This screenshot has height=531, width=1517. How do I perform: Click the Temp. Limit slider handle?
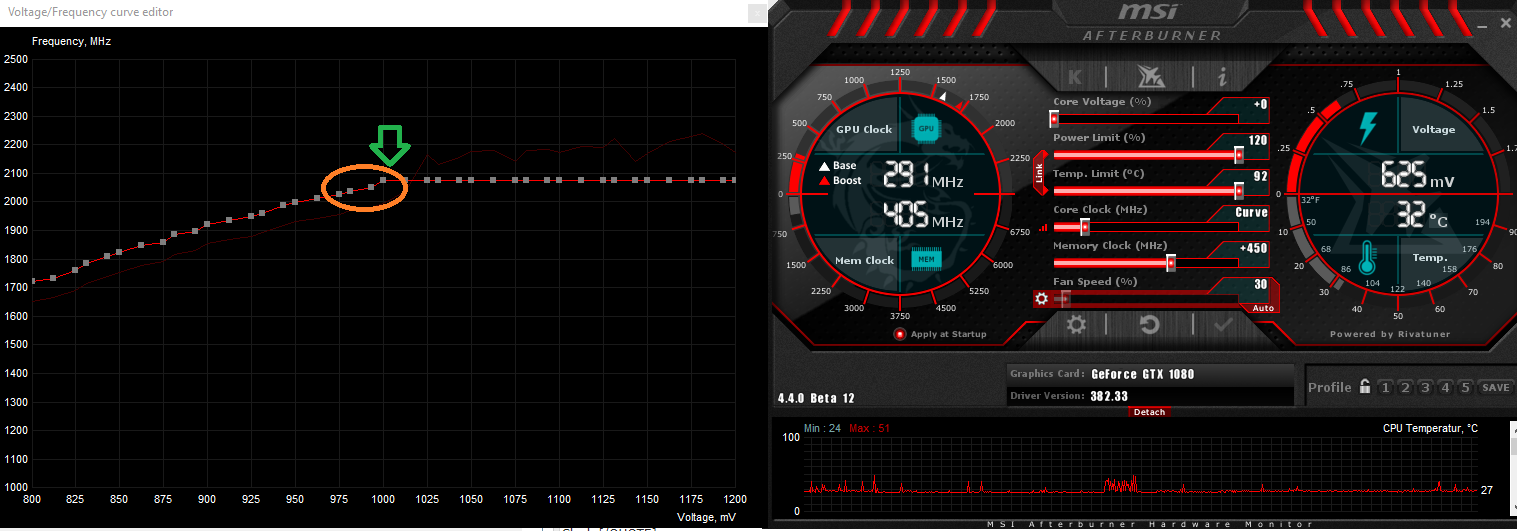(x=1239, y=191)
